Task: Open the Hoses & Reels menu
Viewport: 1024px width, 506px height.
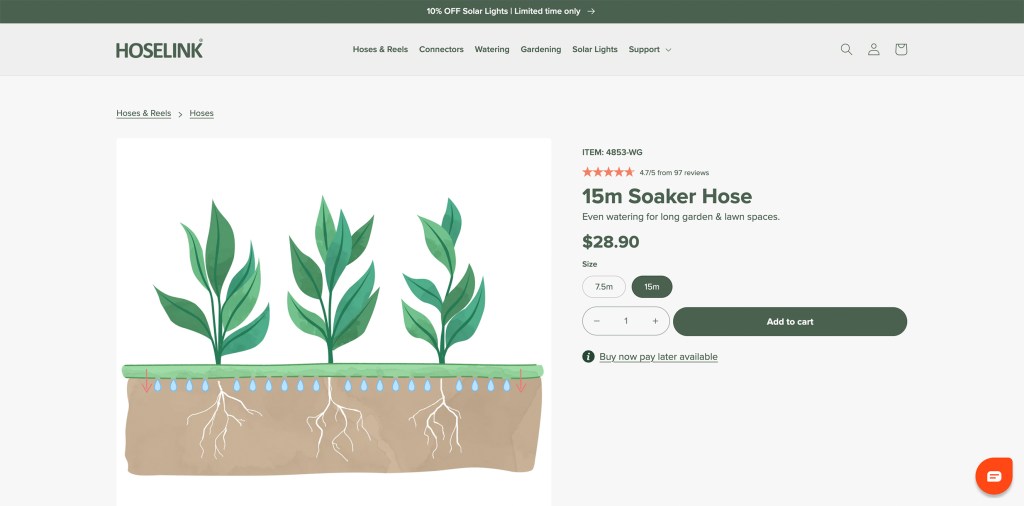Action: pos(380,49)
